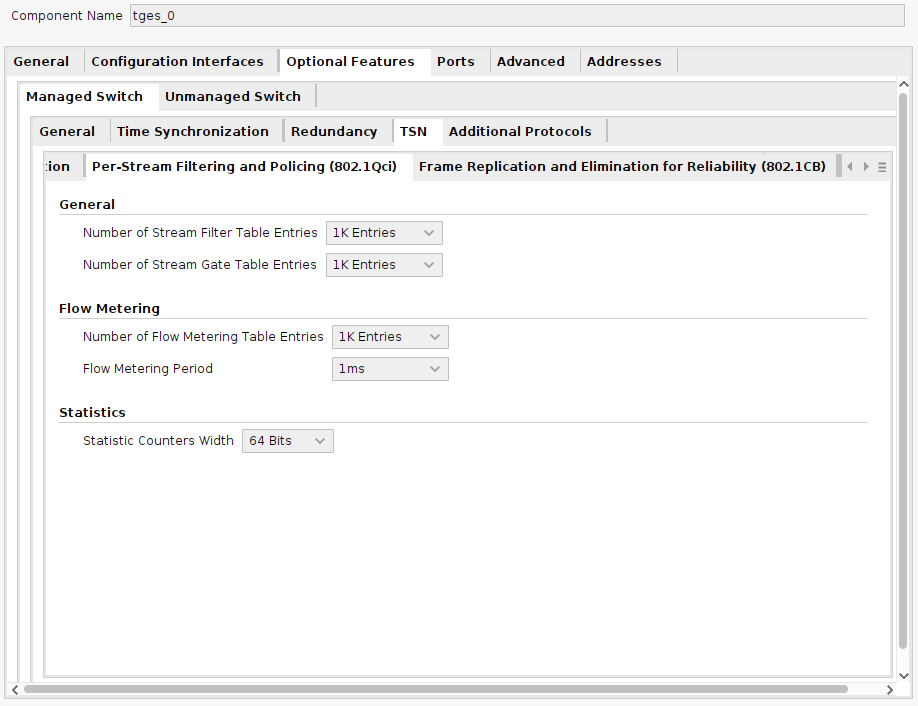The width and height of the screenshot is (918, 706).
Task: Select Per-Stream Filtering and Policing (802.1Qci) tab
Action: tap(244, 167)
